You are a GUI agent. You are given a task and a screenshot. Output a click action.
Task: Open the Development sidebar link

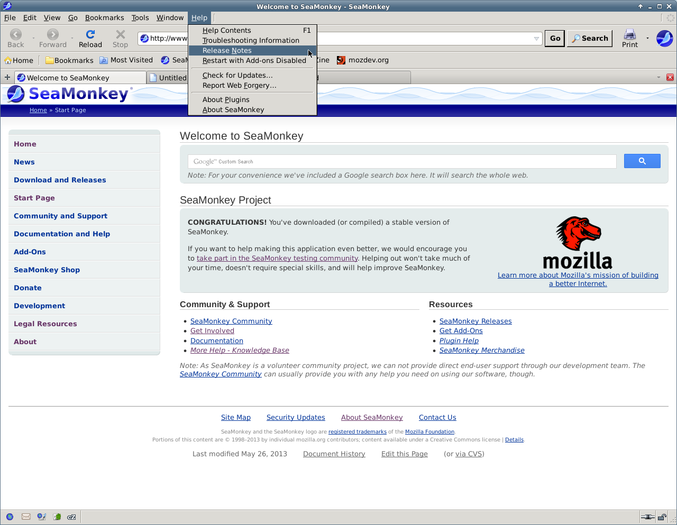[x=39, y=306]
